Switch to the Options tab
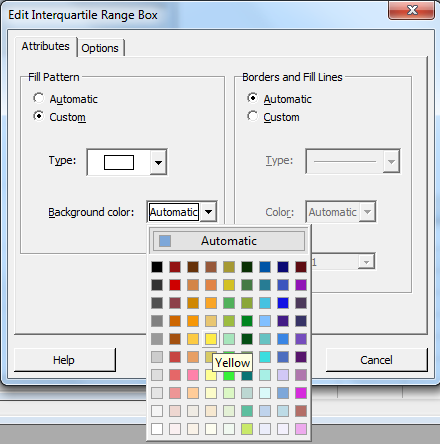The image size is (440, 444). (100, 48)
